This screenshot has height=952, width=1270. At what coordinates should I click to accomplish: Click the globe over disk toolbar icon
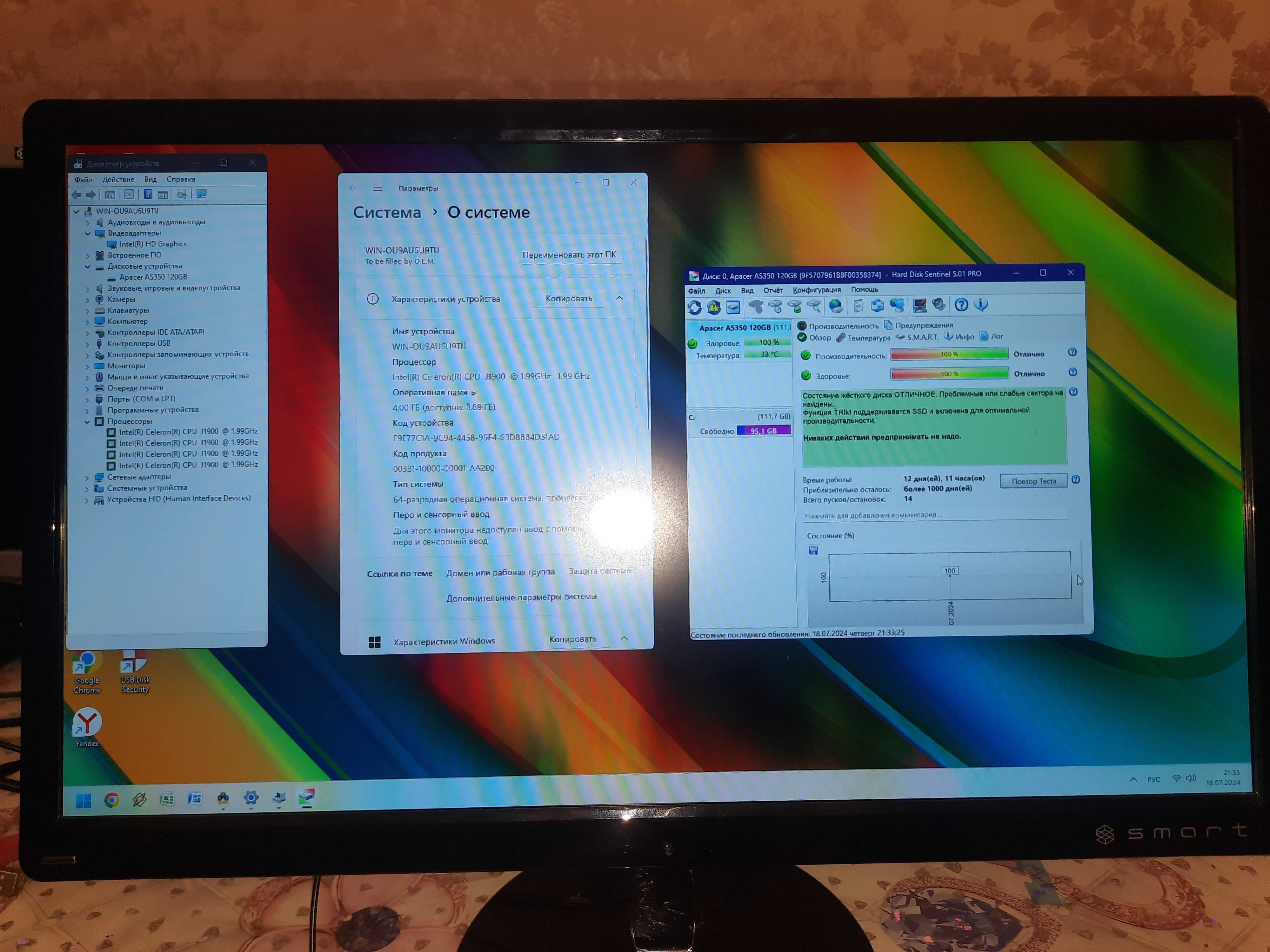[x=837, y=306]
